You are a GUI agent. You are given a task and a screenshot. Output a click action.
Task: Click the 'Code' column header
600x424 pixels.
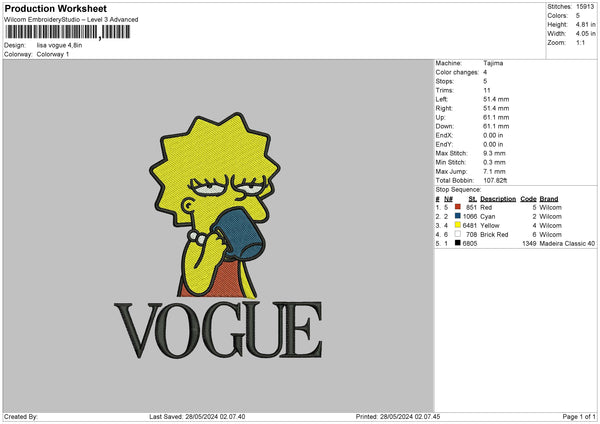click(528, 199)
